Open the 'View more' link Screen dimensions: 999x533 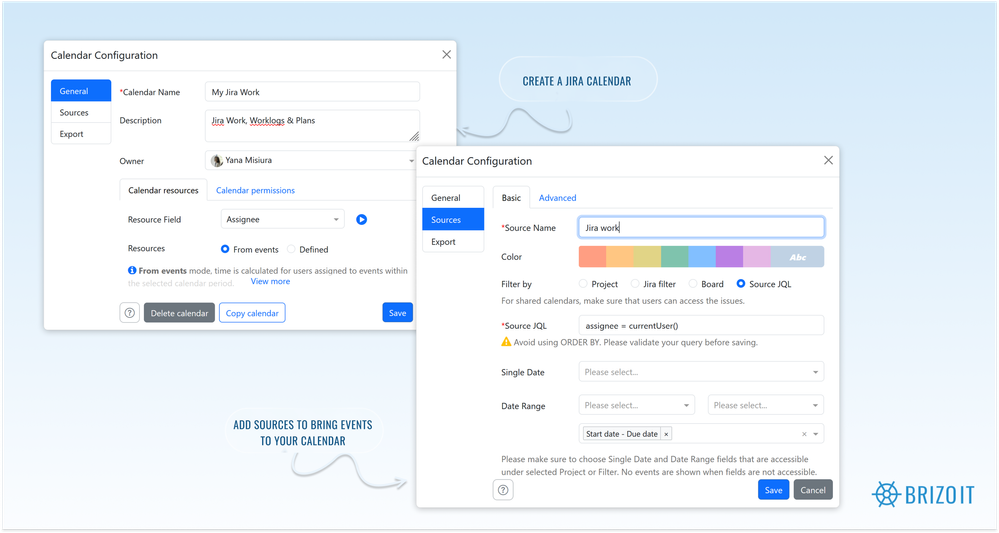tap(270, 281)
